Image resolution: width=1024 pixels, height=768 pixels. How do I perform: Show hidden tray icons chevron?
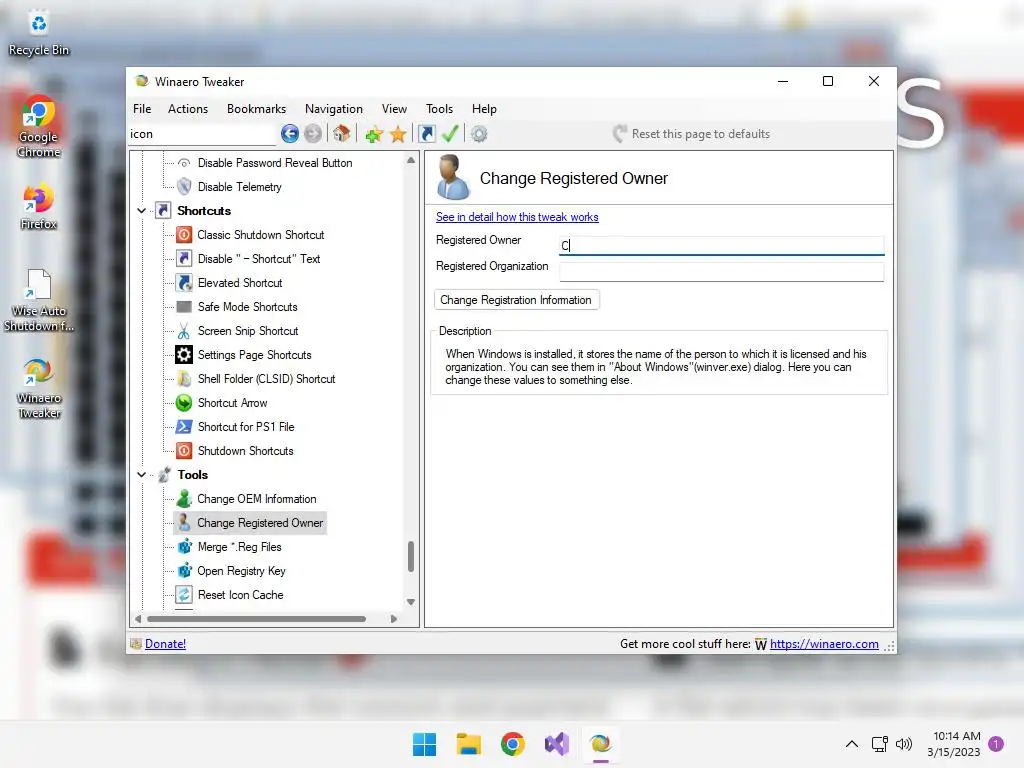[852, 744]
